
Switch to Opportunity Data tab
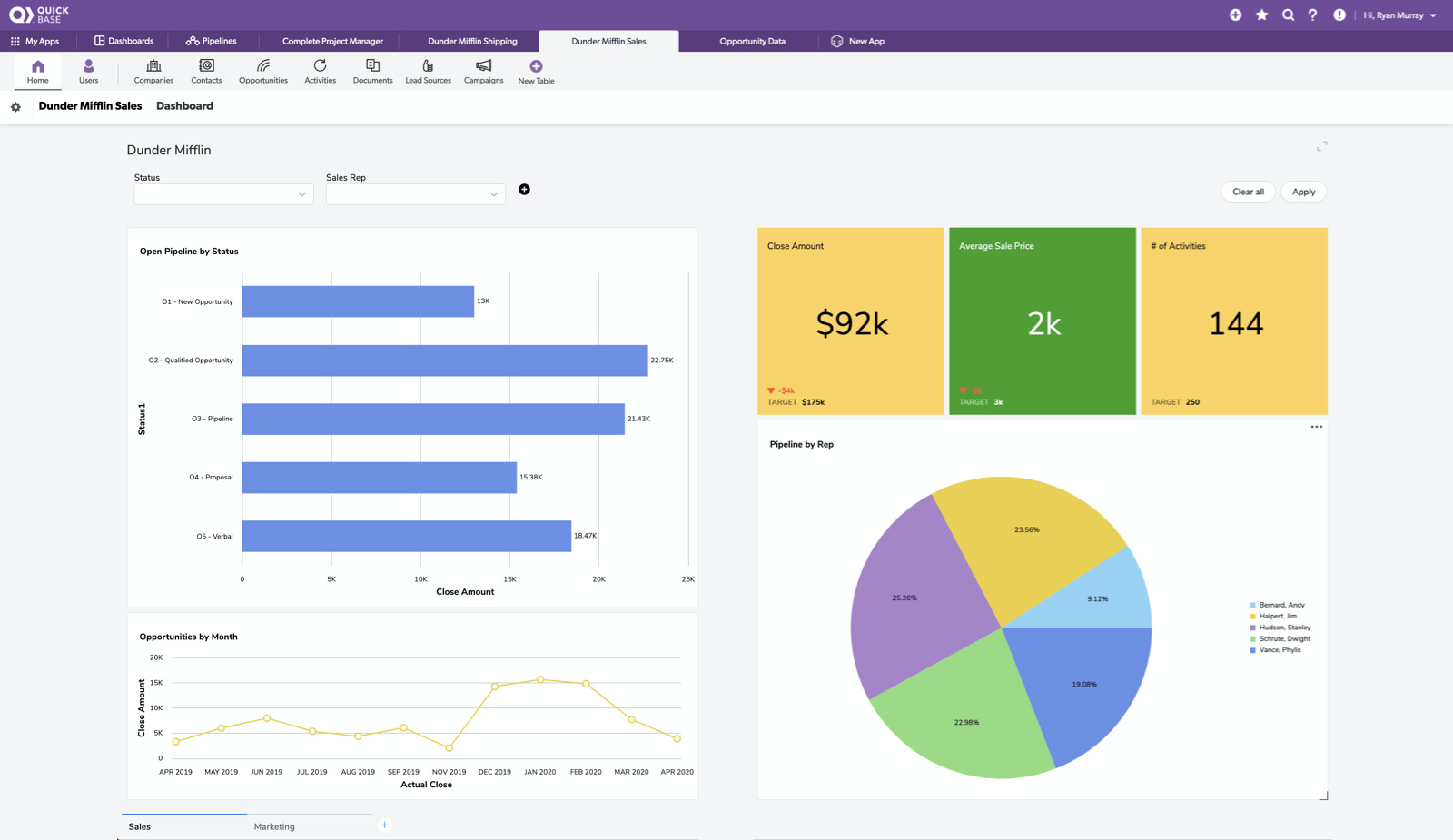[752, 41]
